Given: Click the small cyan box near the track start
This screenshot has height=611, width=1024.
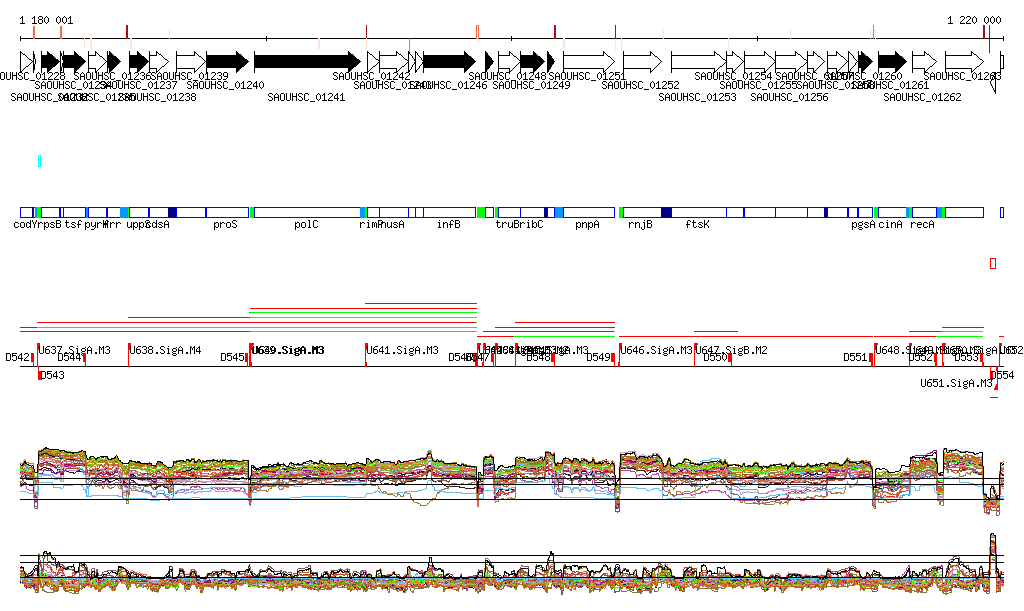Looking at the screenshot, I should pyautogui.click(x=40, y=161).
